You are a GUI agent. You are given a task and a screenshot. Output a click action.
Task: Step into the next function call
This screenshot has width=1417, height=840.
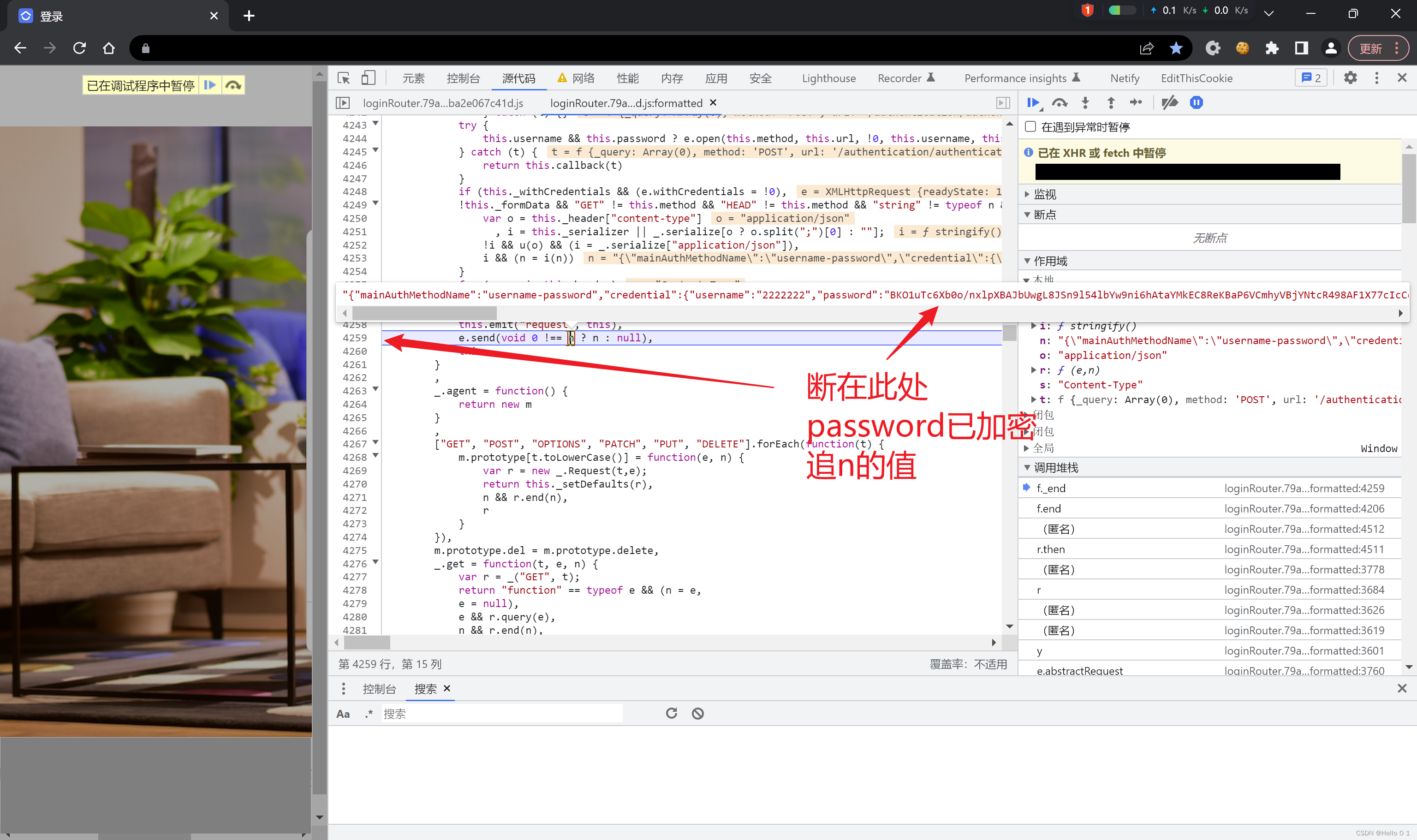click(1085, 102)
